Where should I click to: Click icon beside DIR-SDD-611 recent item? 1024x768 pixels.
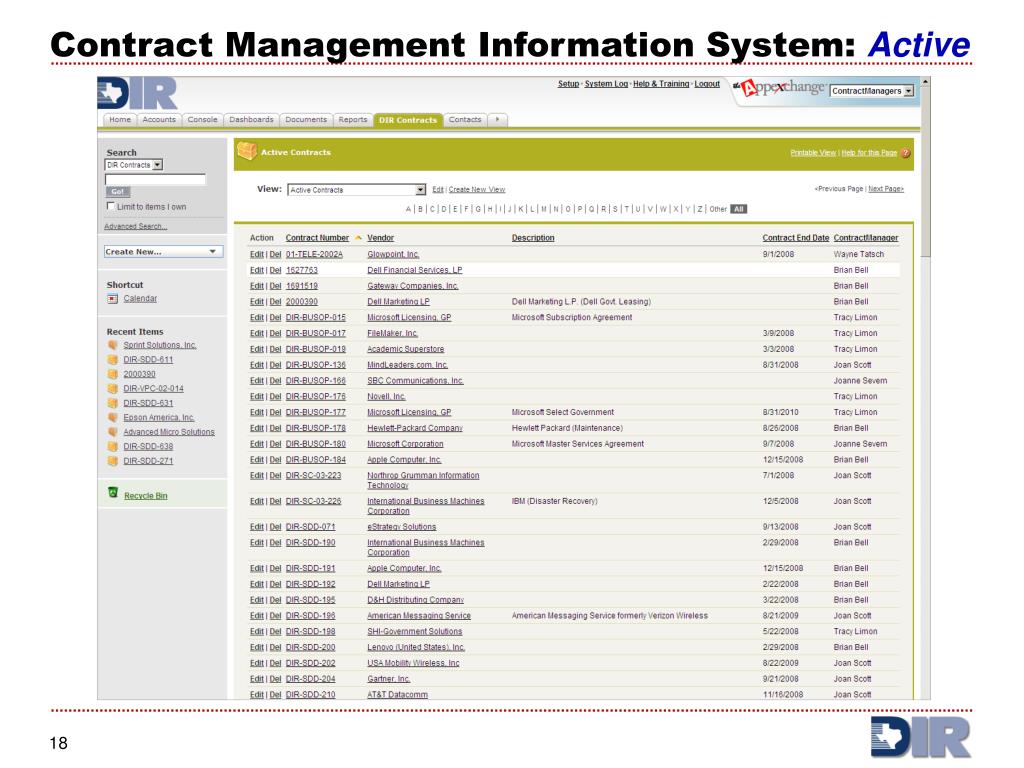click(113, 359)
